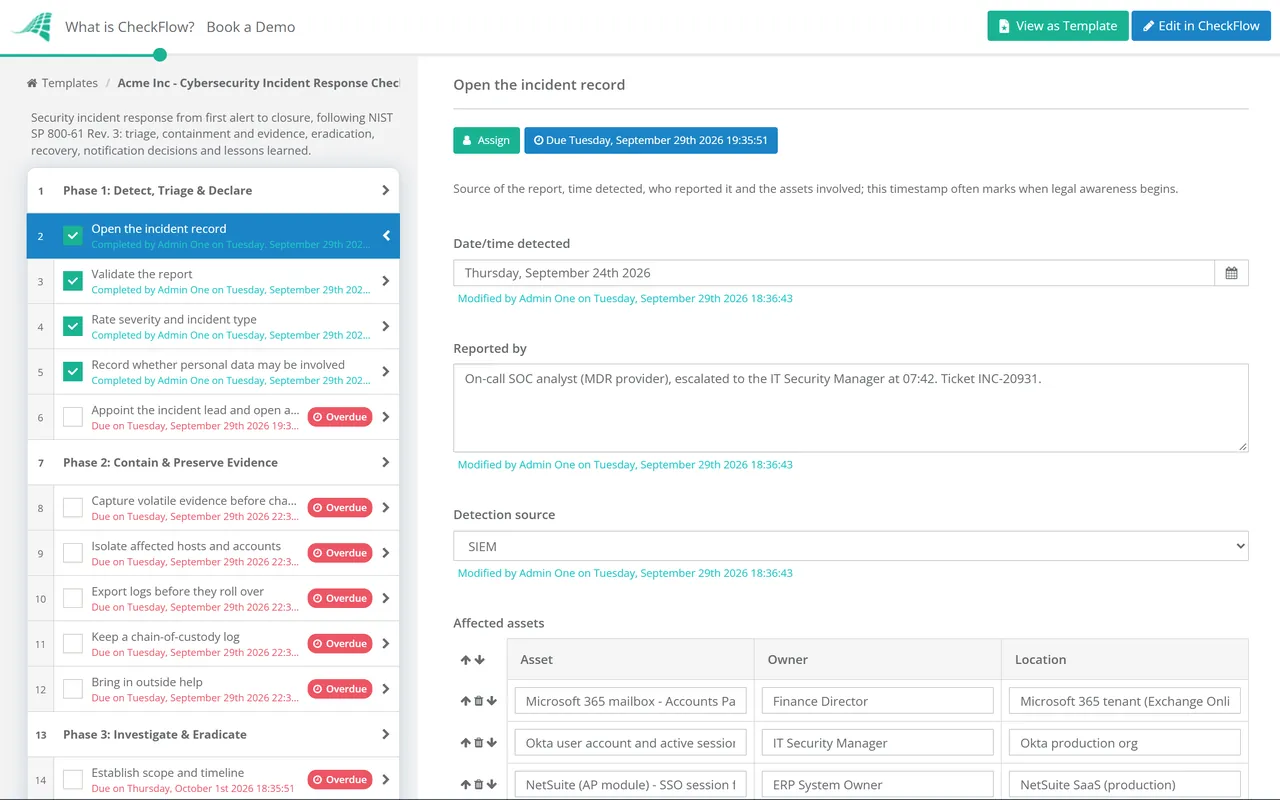Expand Phase 2: Contain & Preserve Evidence chevron
Image resolution: width=1280 pixels, height=800 pixels.
pos(386,462)
